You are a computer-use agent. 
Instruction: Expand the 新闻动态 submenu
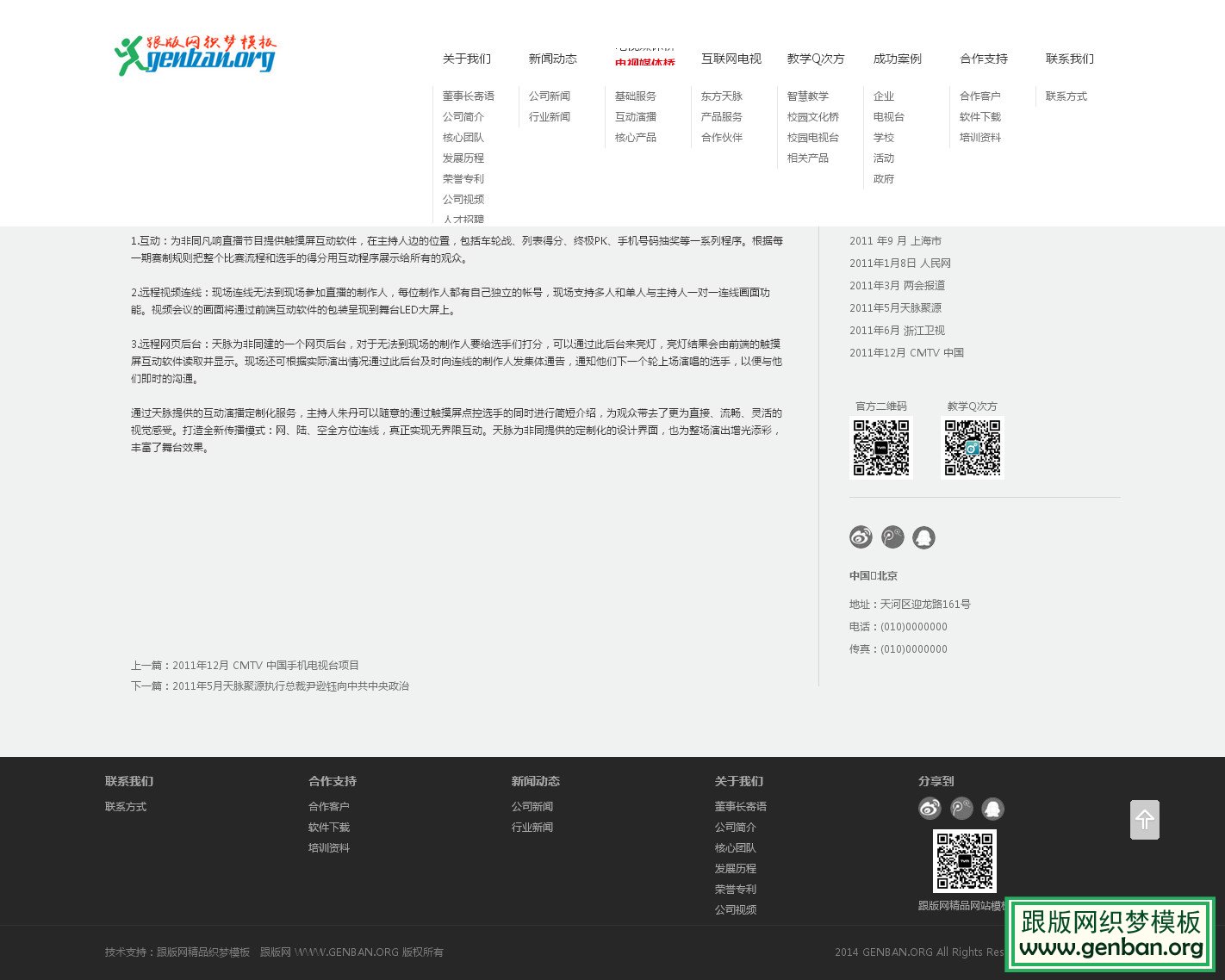click(552, 59)
